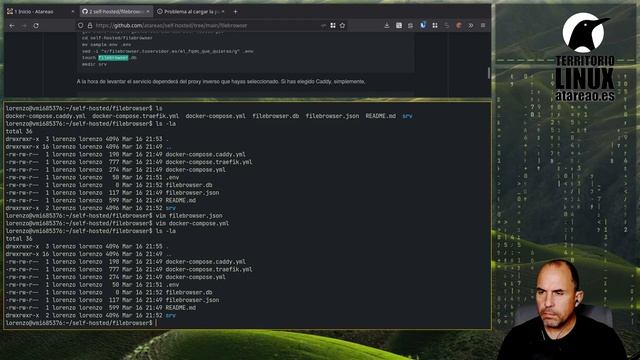Click 'filebrowser.json' in the first ls output line

(x=332, y=116)
